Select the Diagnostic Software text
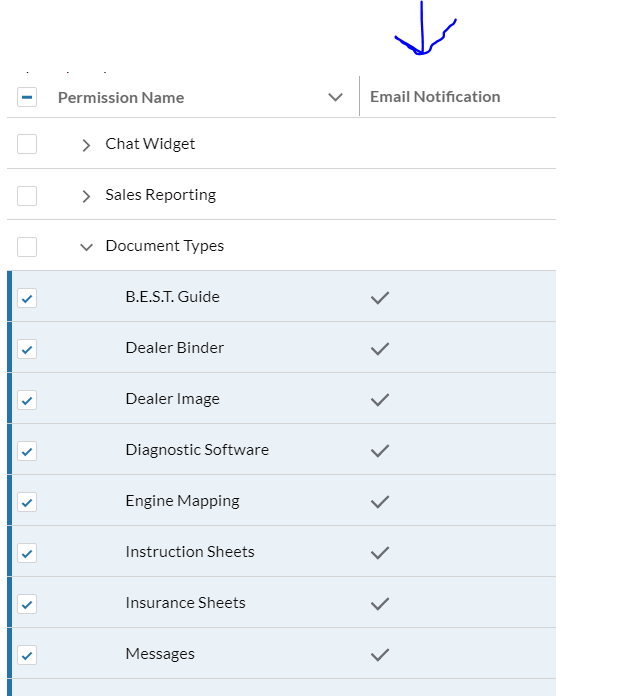Screen dimensions: 619x696 [197, 450]
